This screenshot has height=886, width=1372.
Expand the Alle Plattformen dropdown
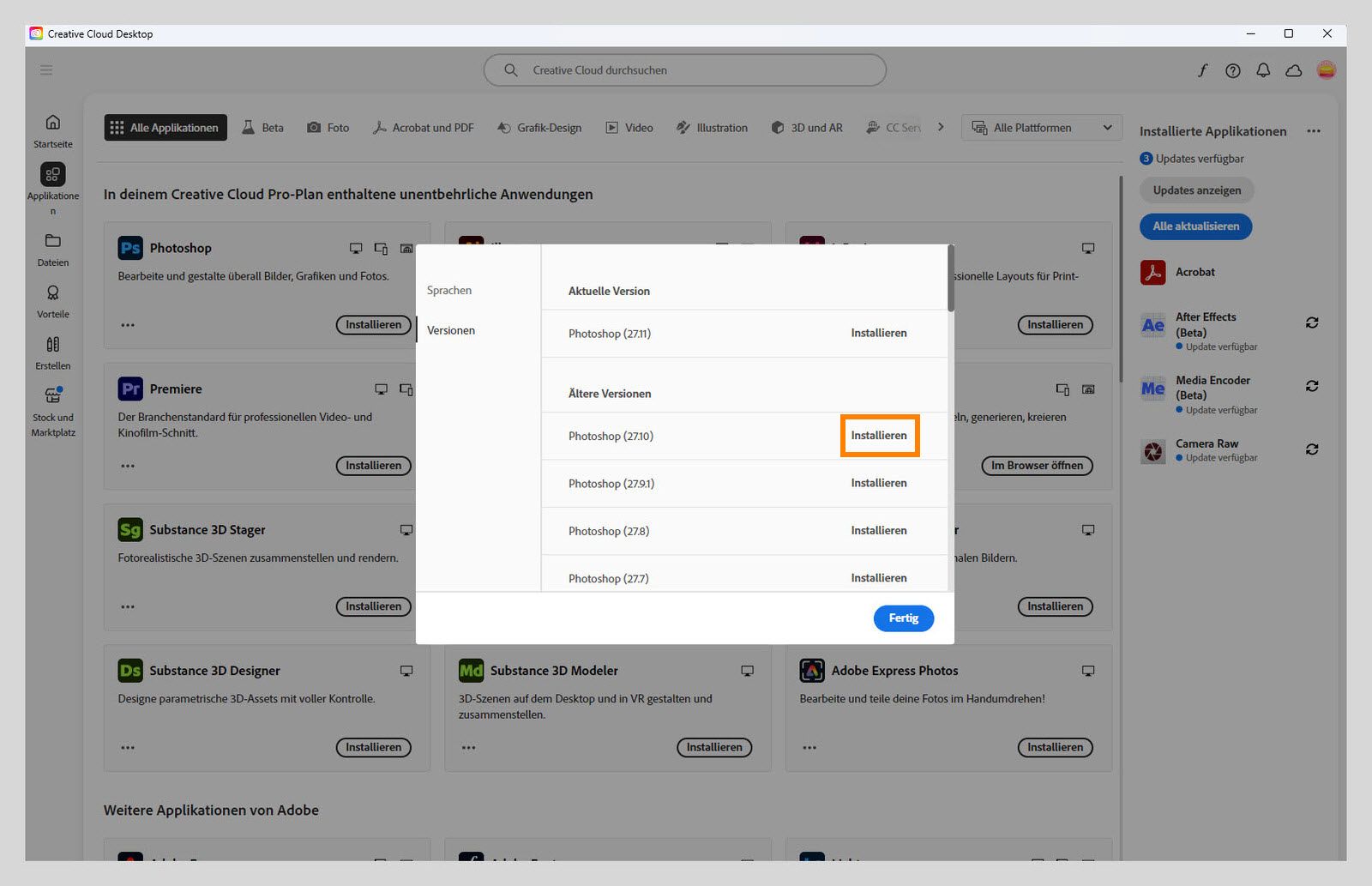[1043, 128]
